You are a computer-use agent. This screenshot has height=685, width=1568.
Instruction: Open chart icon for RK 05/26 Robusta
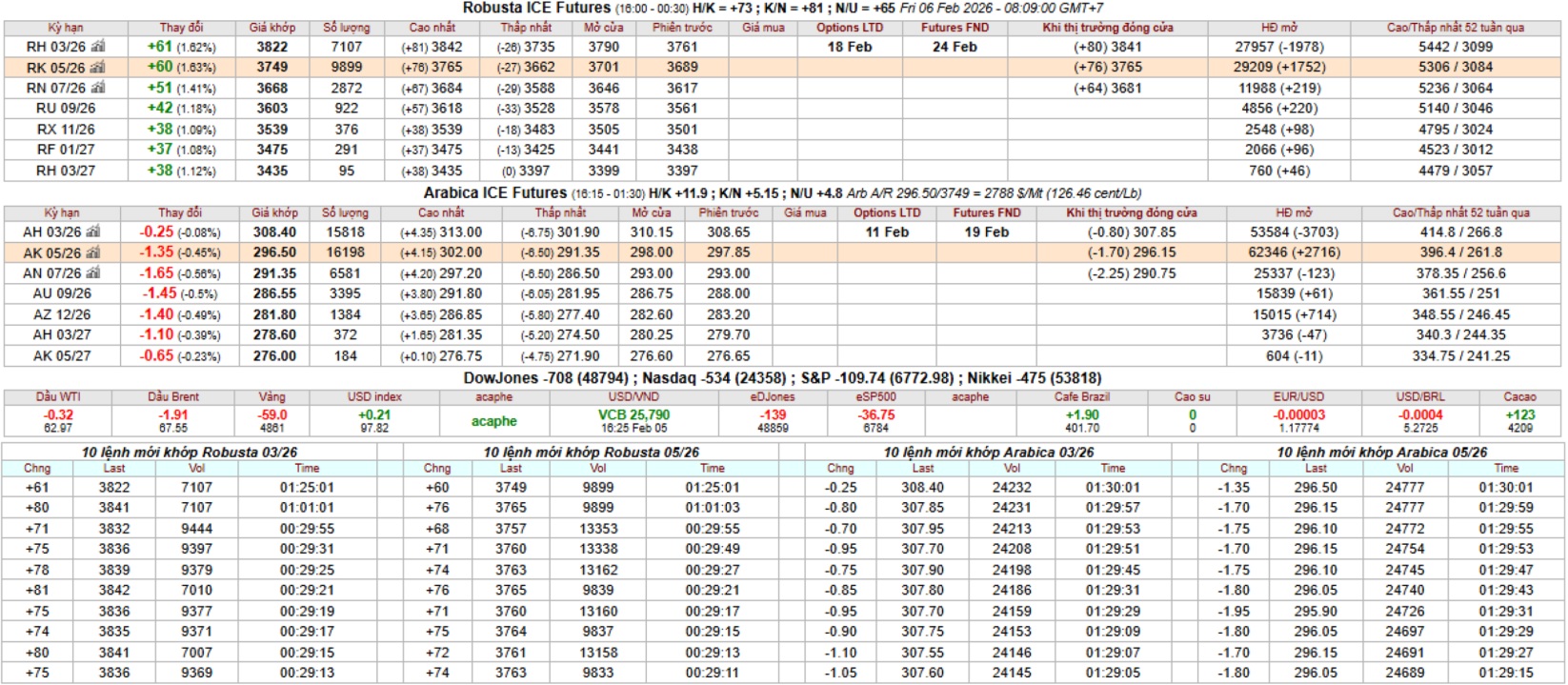click(98, 68)
